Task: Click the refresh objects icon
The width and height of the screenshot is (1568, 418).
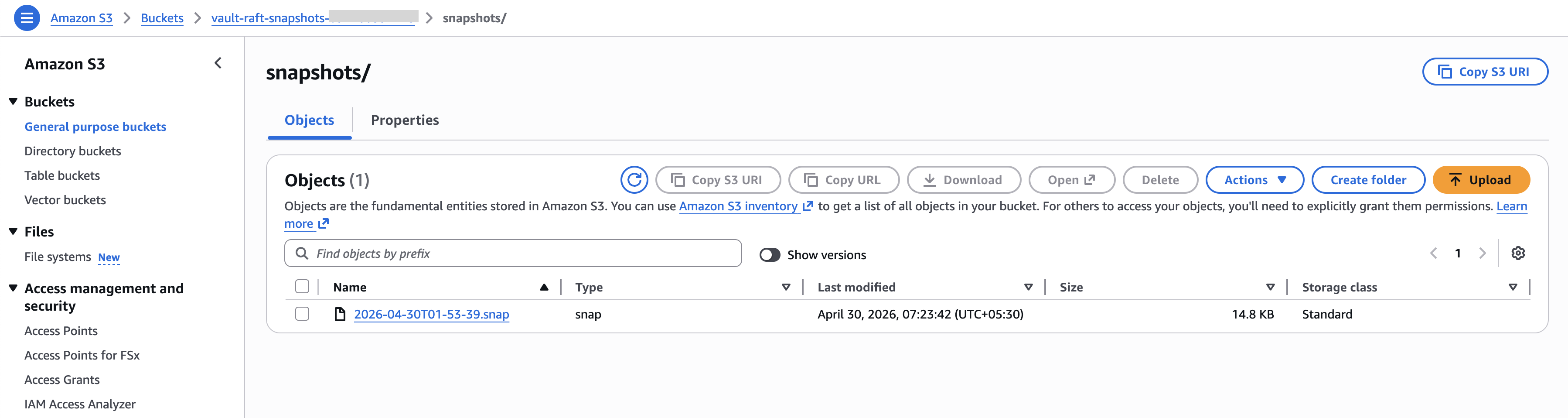Action: click(634, 180)
